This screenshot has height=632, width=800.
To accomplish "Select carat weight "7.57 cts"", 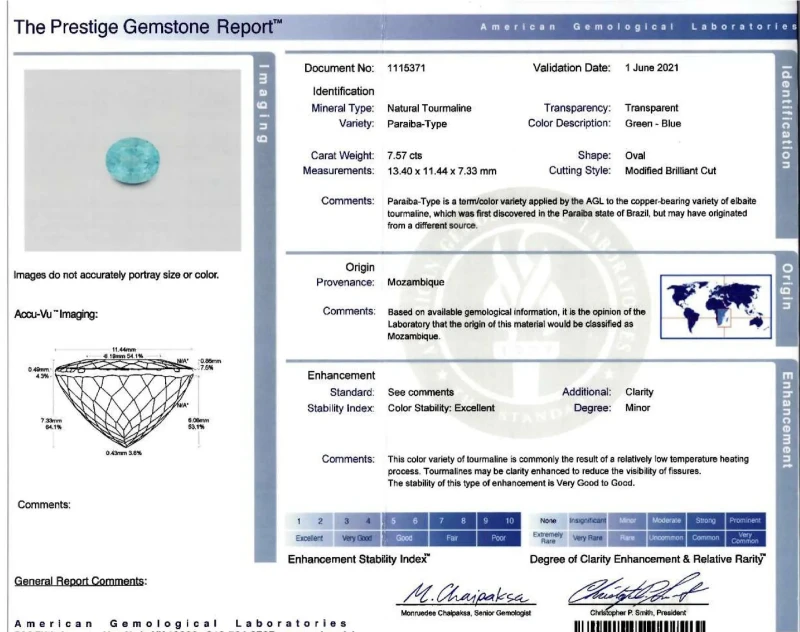I will (x=405, y=156).
